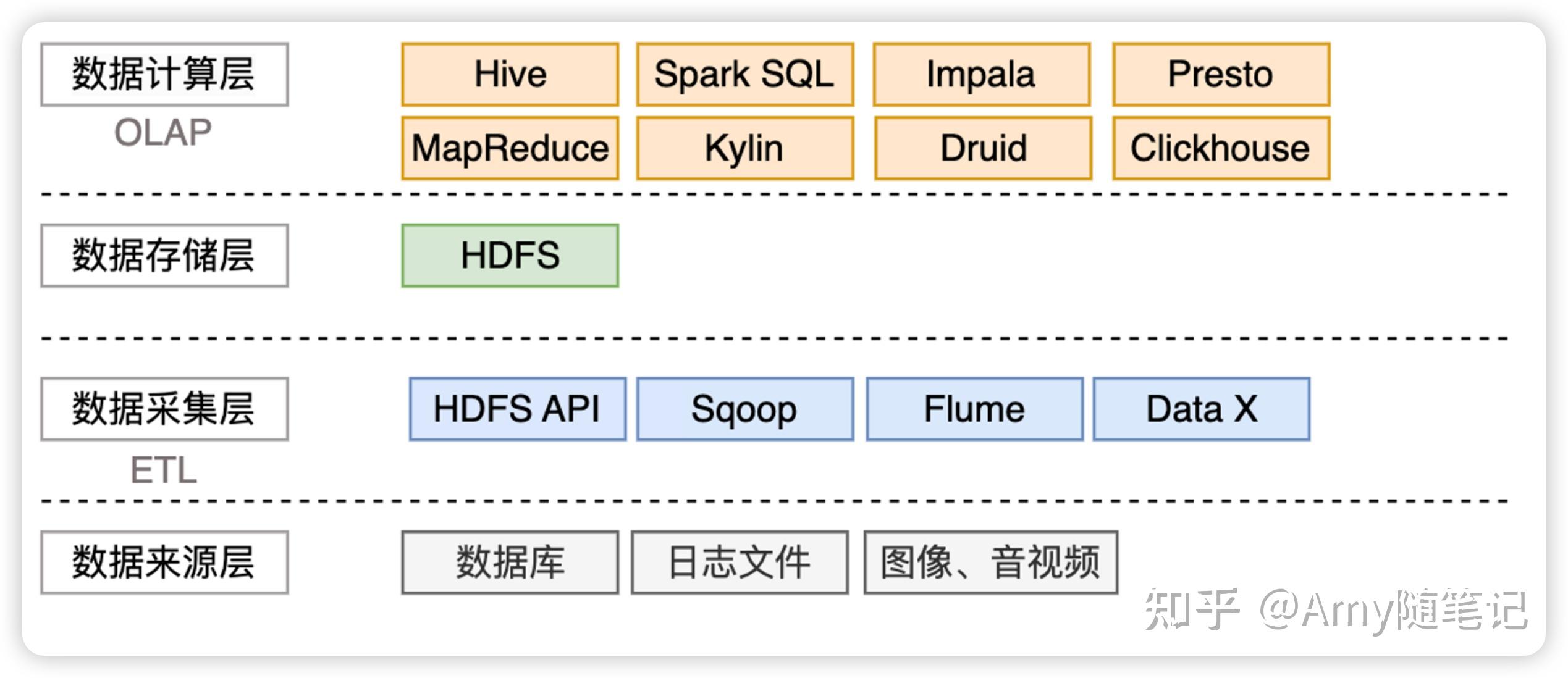Select the 数据库 box
The image size is (1568, 678).
tap(510, 563)
